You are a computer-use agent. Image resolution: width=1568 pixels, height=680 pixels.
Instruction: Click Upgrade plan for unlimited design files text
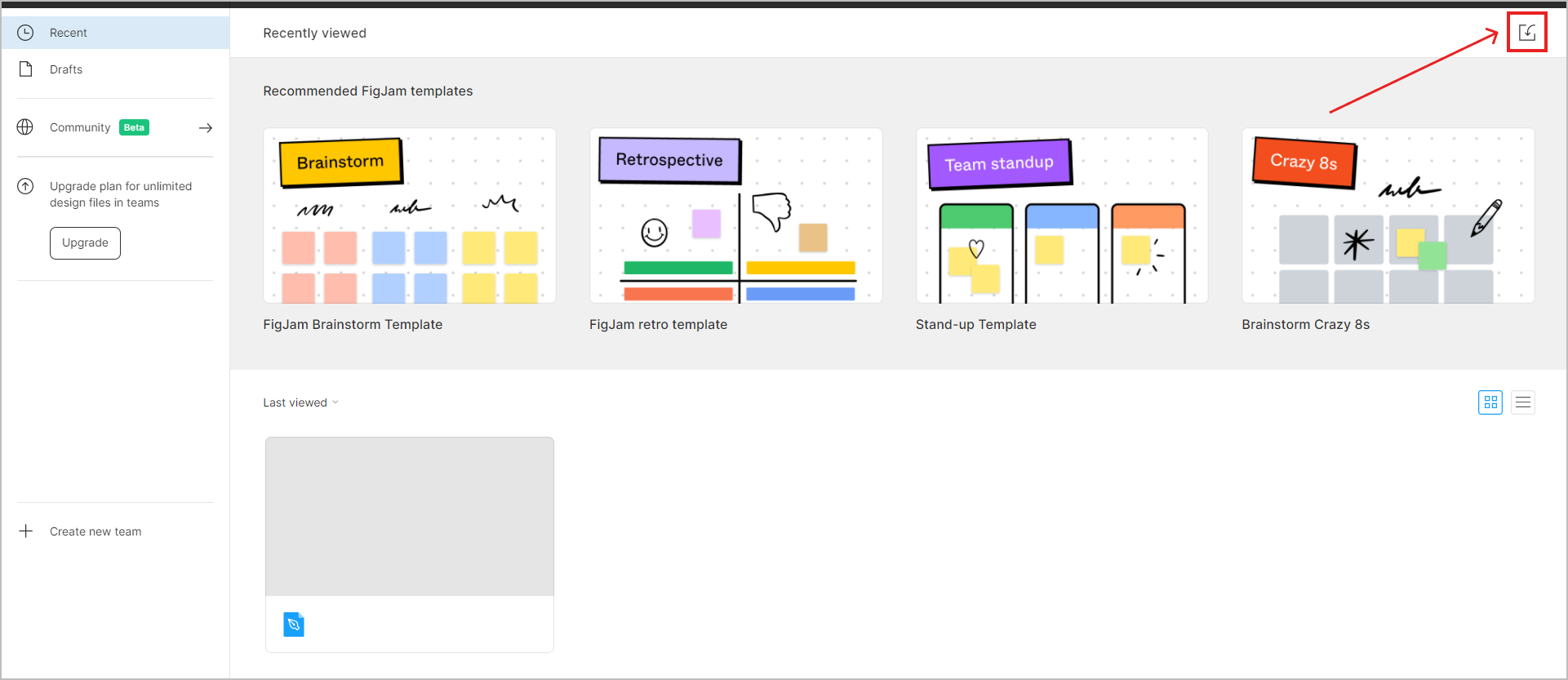pos(121,194)
